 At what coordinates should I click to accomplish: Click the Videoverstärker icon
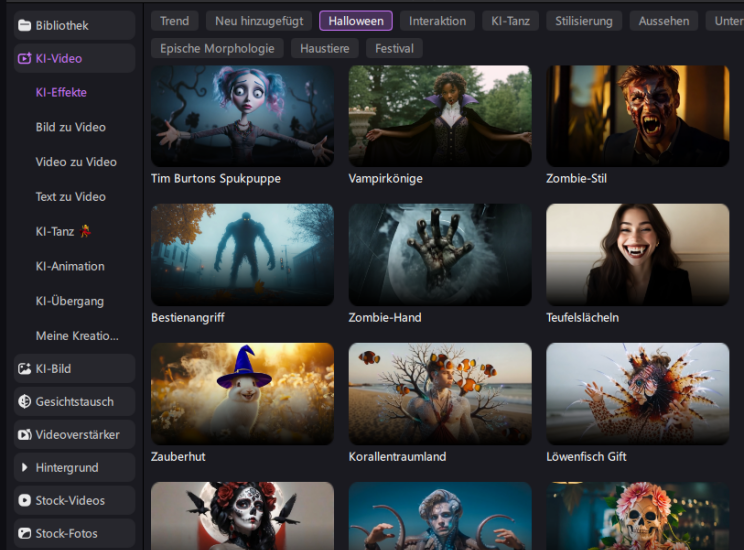[x=25, y=435]
